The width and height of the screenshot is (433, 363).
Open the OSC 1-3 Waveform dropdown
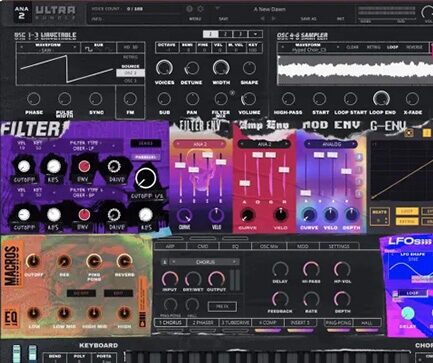coord(48,47)
